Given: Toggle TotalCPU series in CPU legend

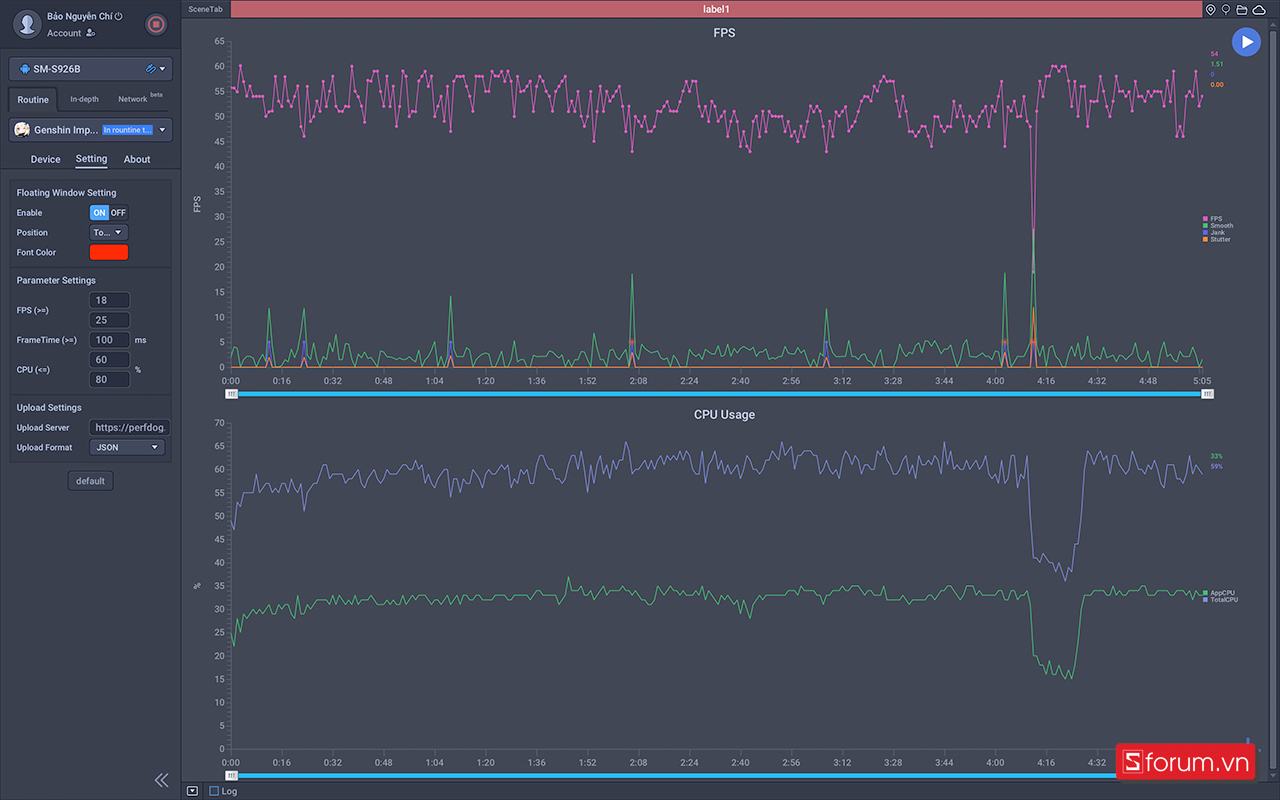Looking at the screenshot, I should (x=1207, y=600).
